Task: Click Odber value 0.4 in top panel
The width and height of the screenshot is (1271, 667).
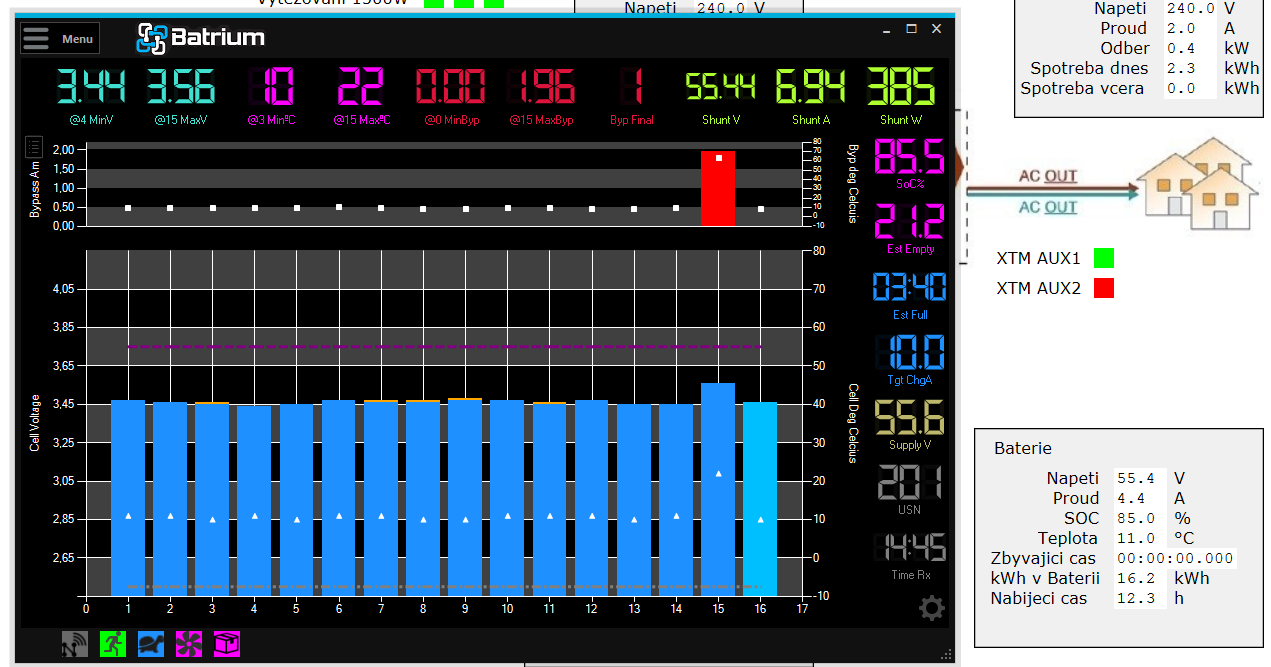Action: coord(1190,48)
